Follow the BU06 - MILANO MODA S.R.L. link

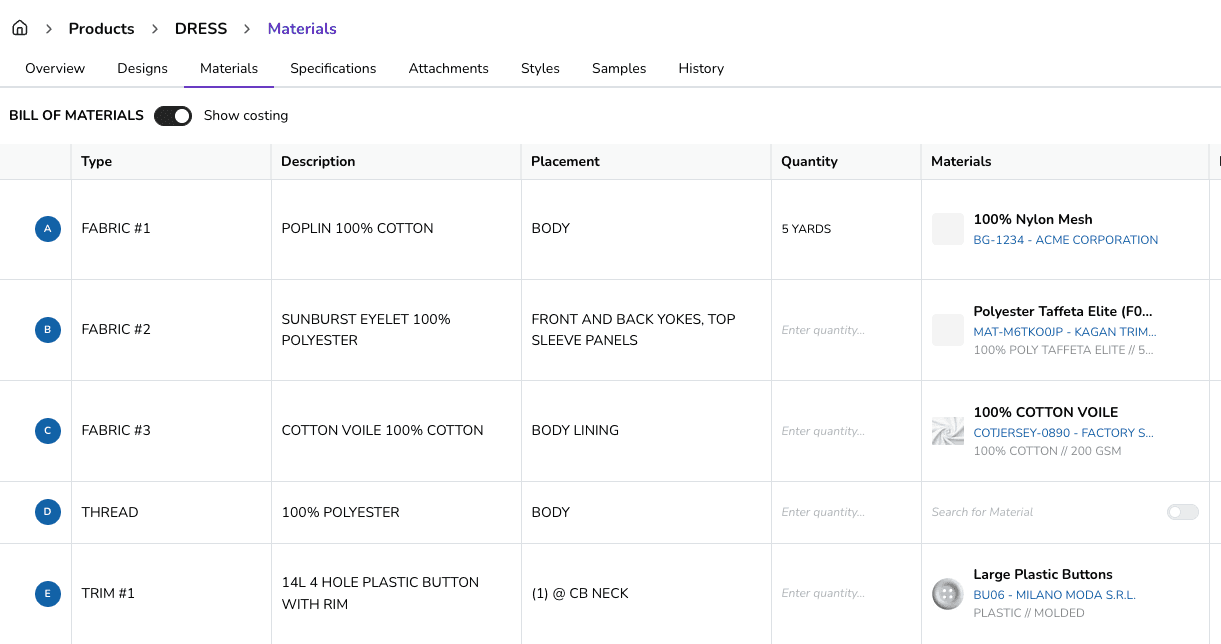tap(1054, 595)
